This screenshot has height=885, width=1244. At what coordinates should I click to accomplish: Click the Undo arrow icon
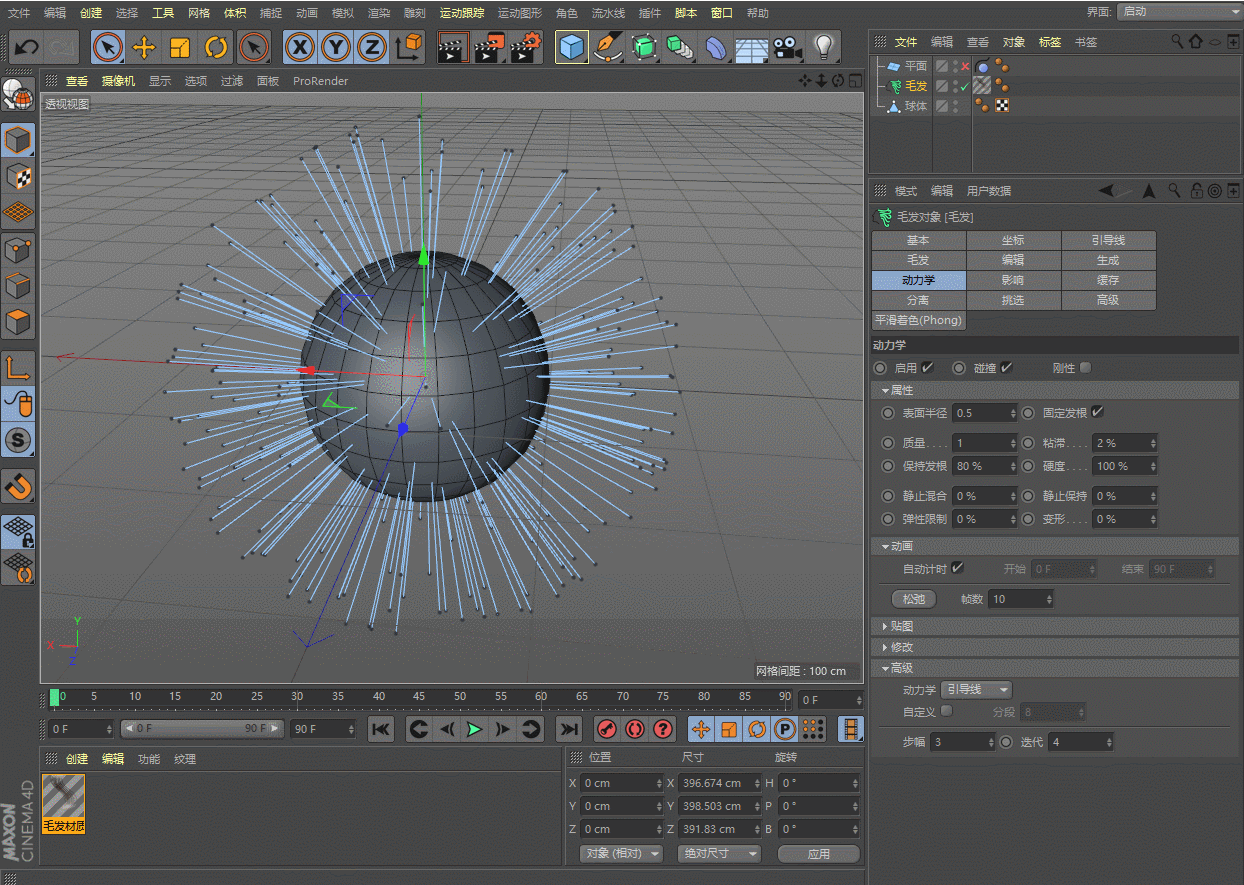[x=26, y=47]
